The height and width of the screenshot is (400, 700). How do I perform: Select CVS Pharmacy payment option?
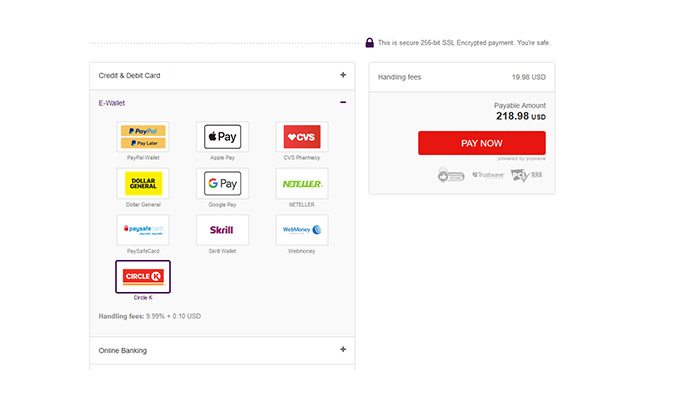click(x=301, y=137)
